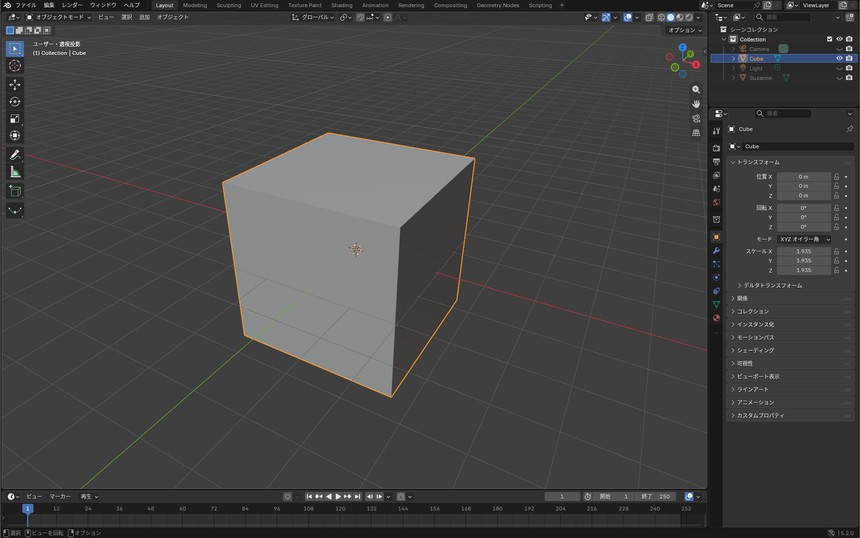This screenshot has height=538, width=860.
Task: Toggle Collection exclude checkbox in outliner
Action: pos(829,39)
